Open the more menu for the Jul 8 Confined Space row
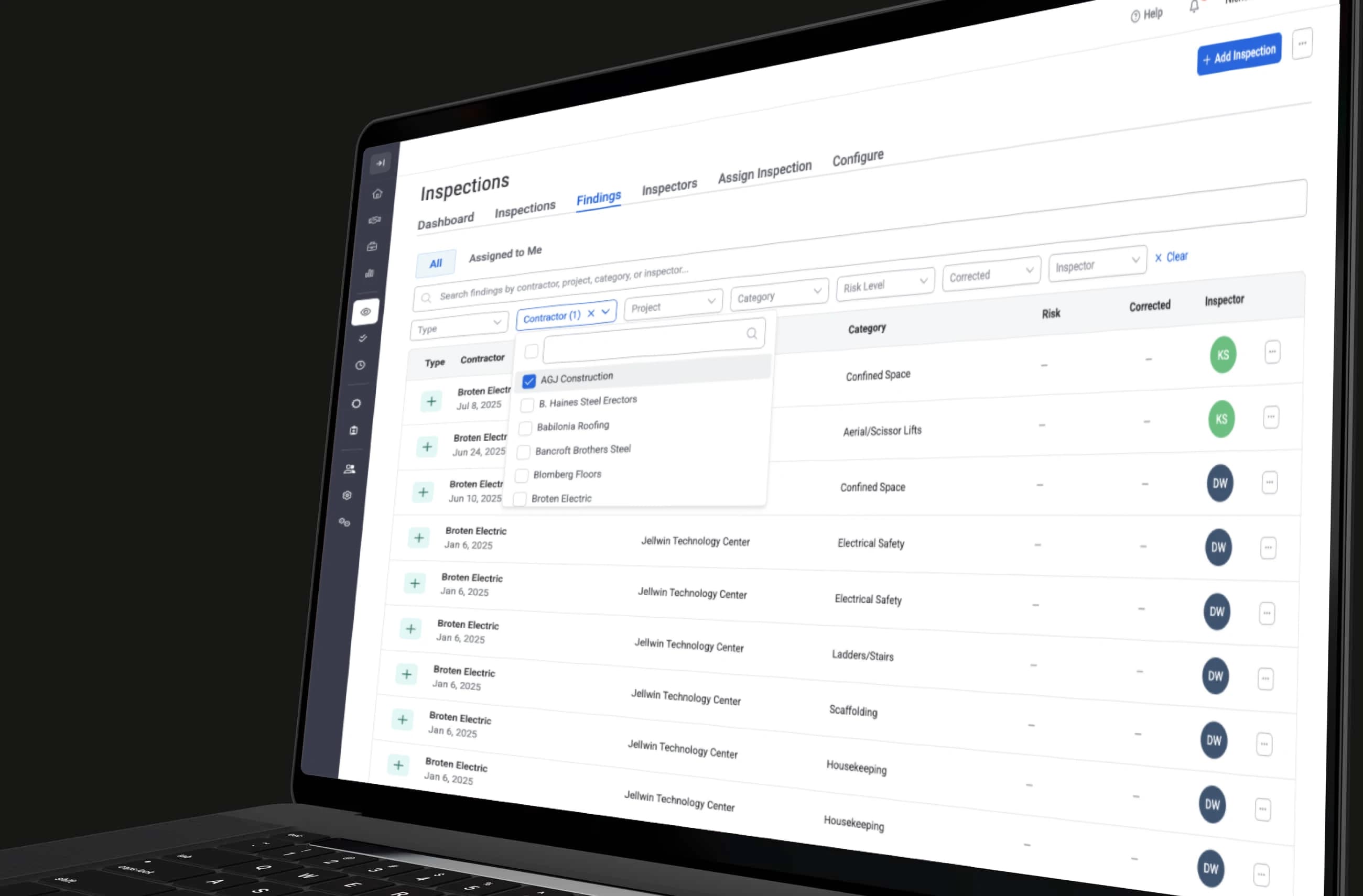Viewport: 1363px width, 896px height. (1272, 352)
